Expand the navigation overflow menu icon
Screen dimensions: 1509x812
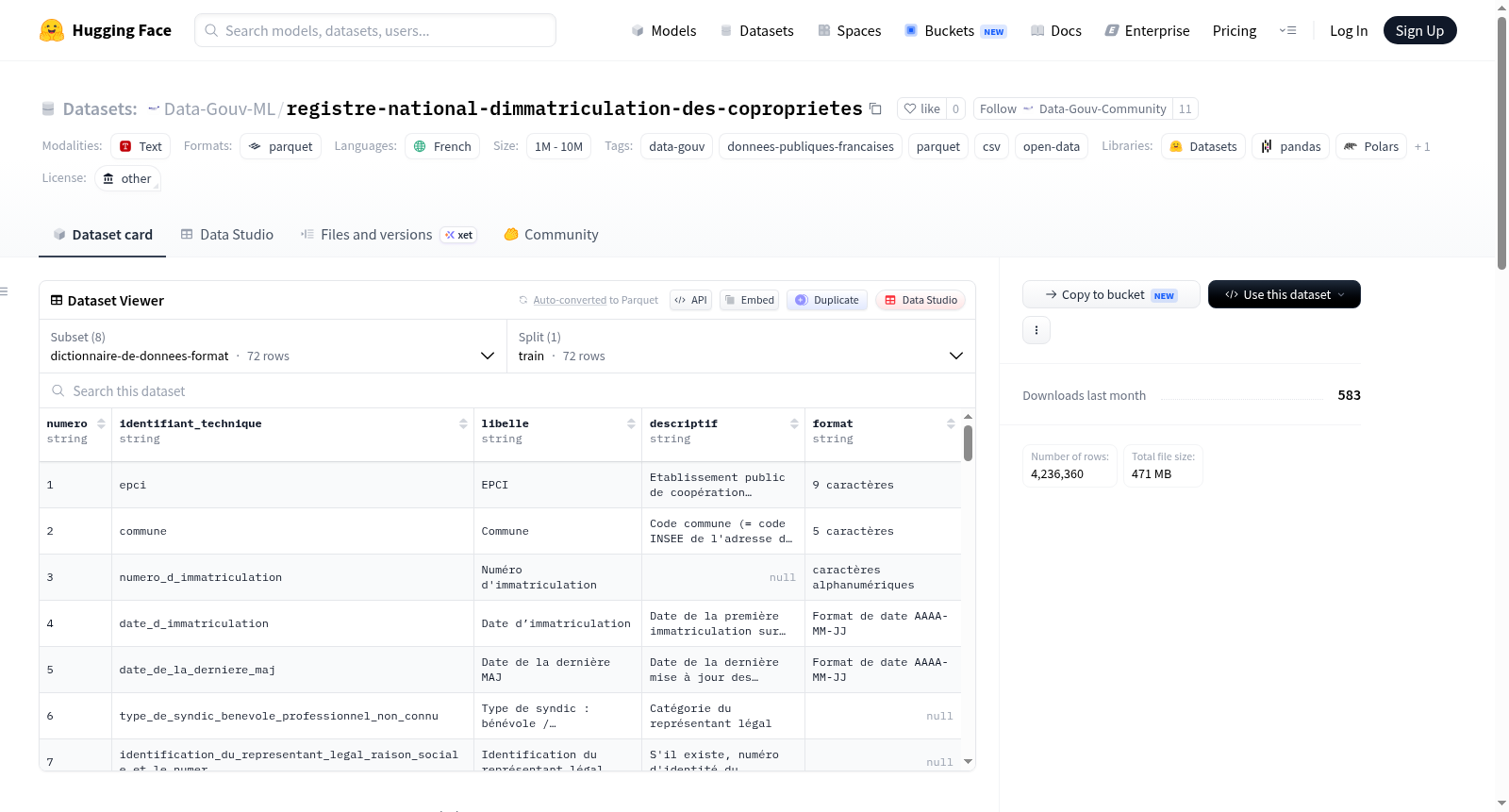(1287, 30)
